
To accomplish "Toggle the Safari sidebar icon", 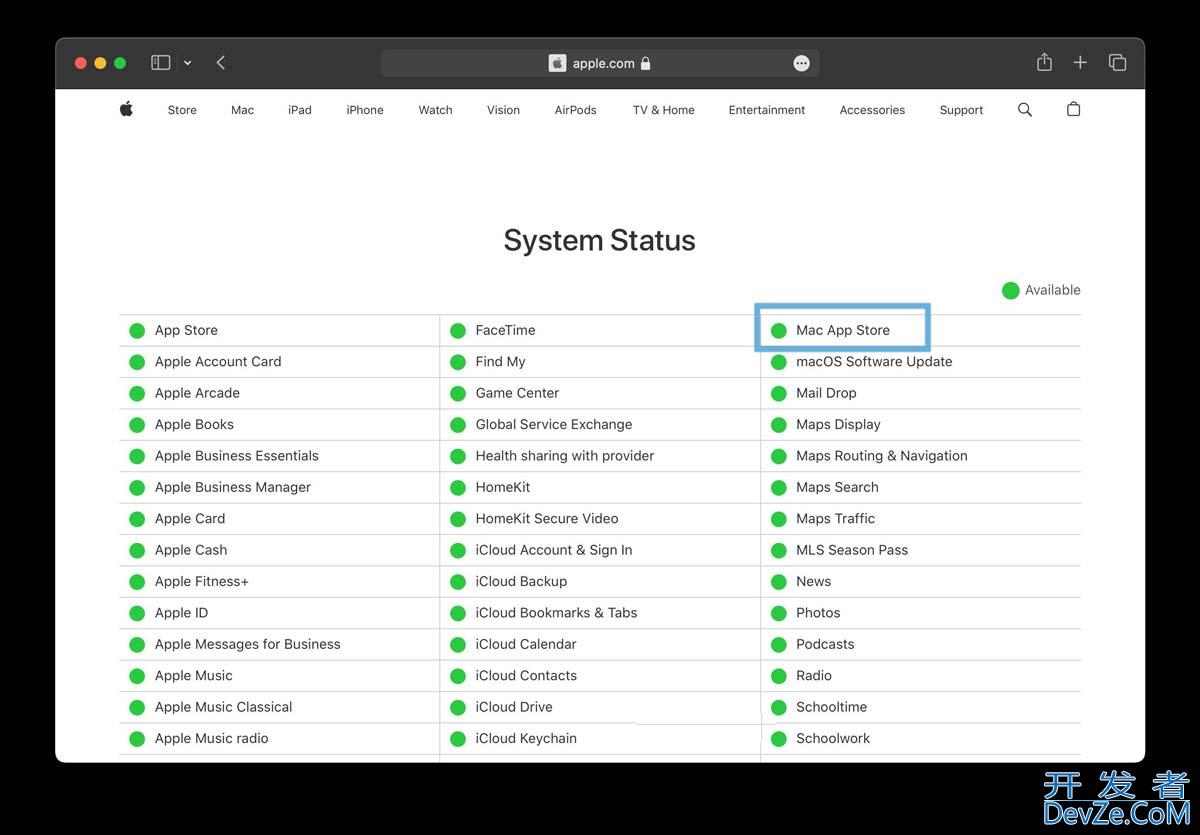I will (160, 63).
